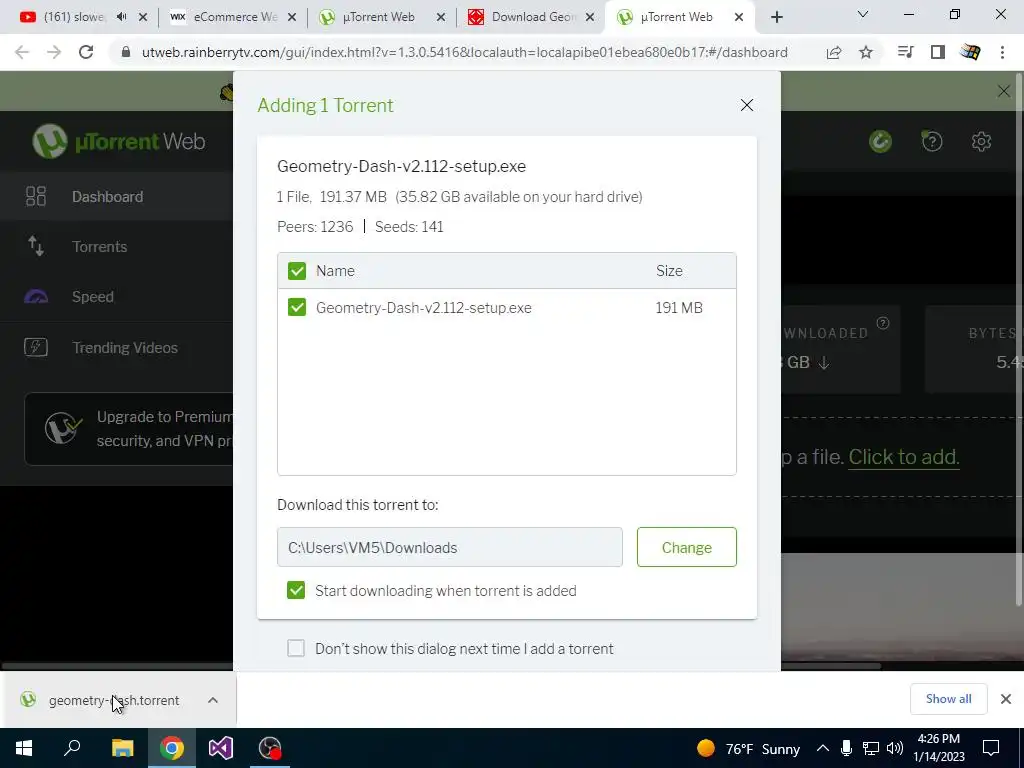The width and height of the screenshot is (1024, 768).
Task: Close the downloads bar
Action: [x=1006, y=699]
